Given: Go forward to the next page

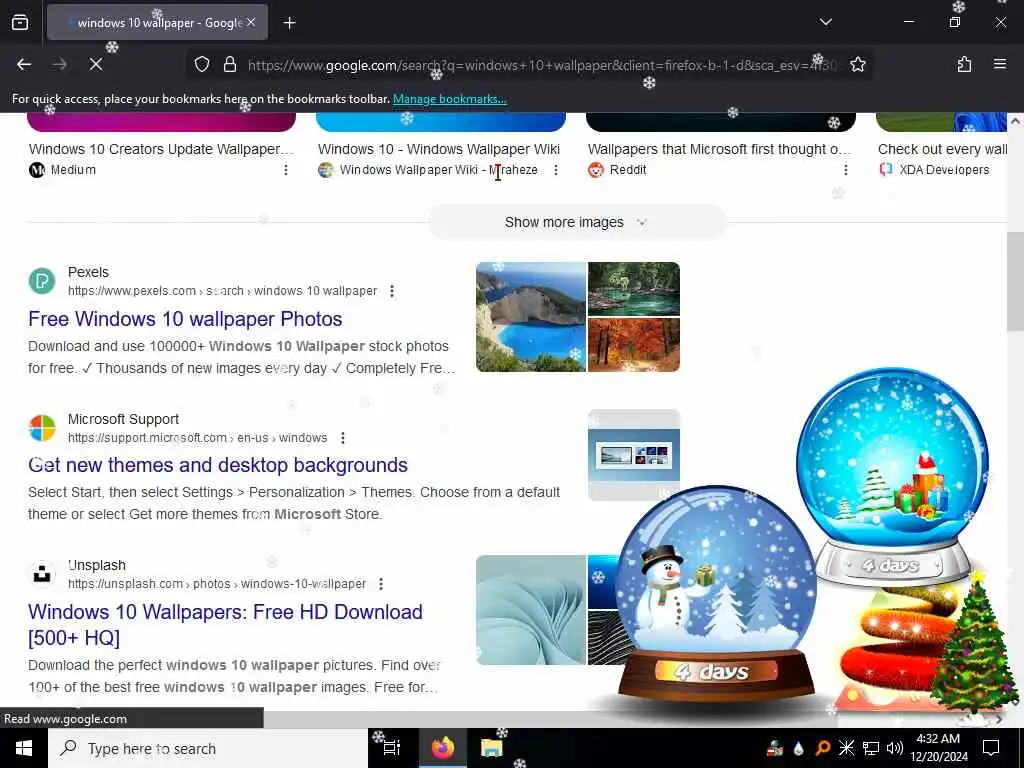Looking at the screenshot, I should point(60,64).
